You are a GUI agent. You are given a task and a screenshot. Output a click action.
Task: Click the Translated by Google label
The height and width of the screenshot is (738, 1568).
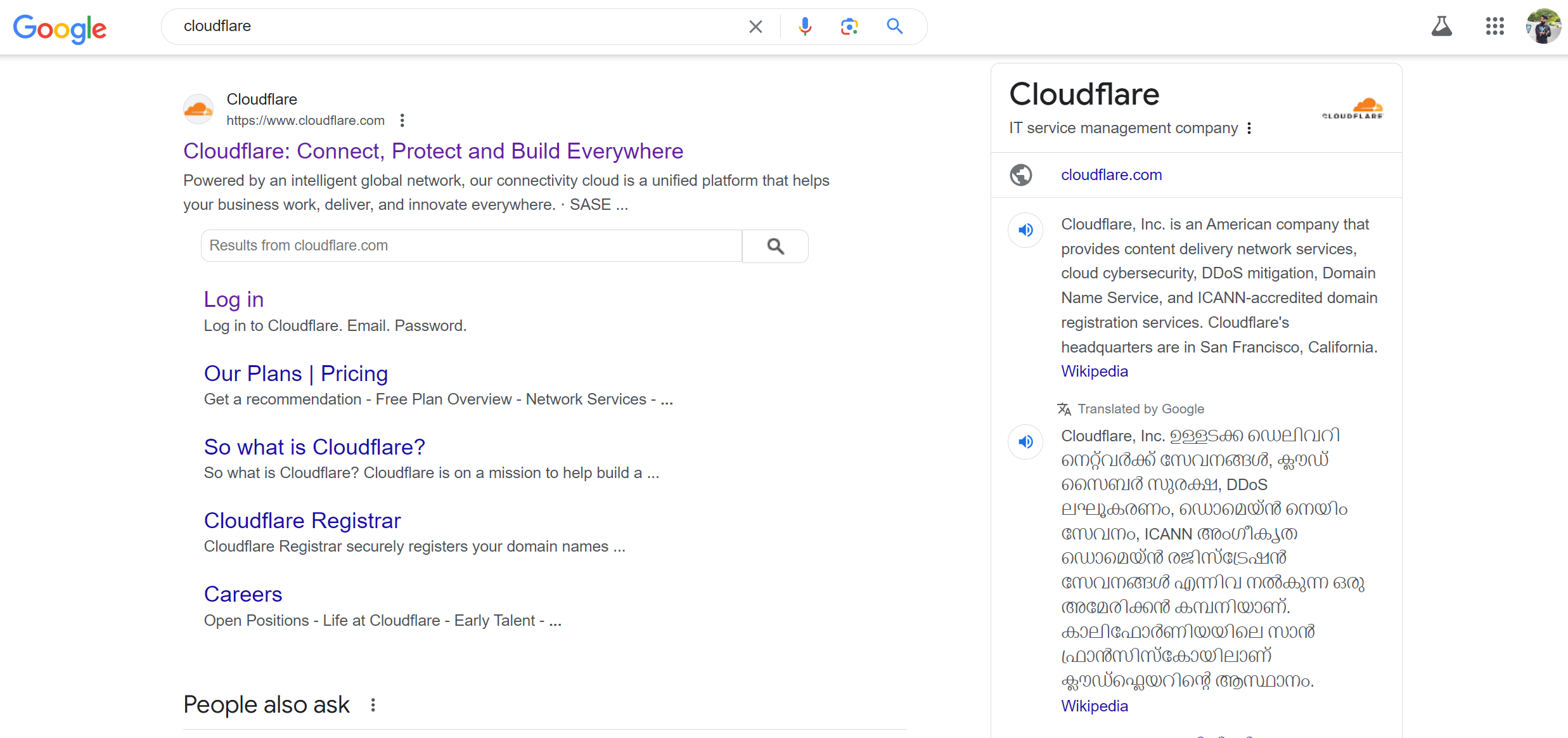pyautogui.click(x=1141, y=410)
